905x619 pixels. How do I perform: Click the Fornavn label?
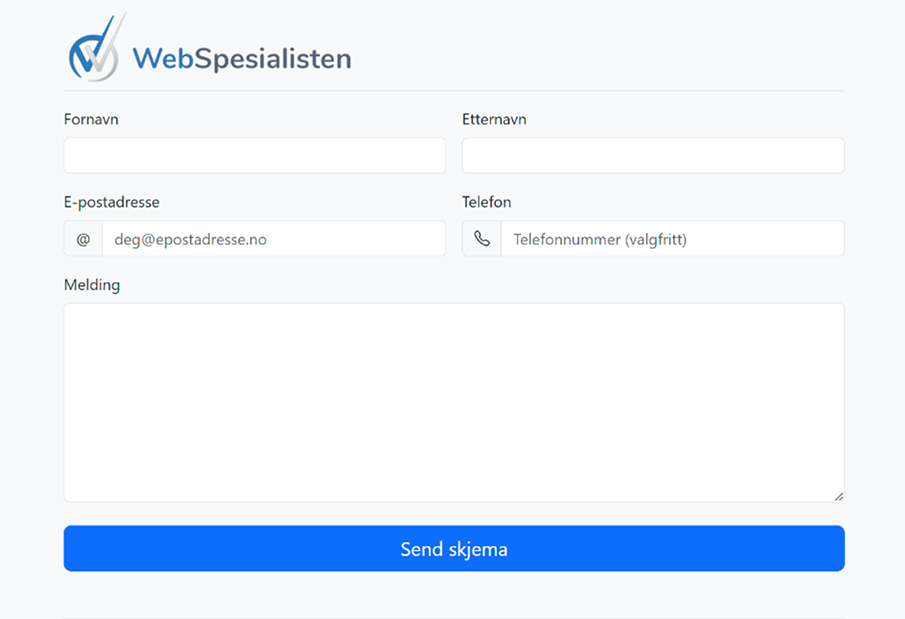tap(91, 119)
